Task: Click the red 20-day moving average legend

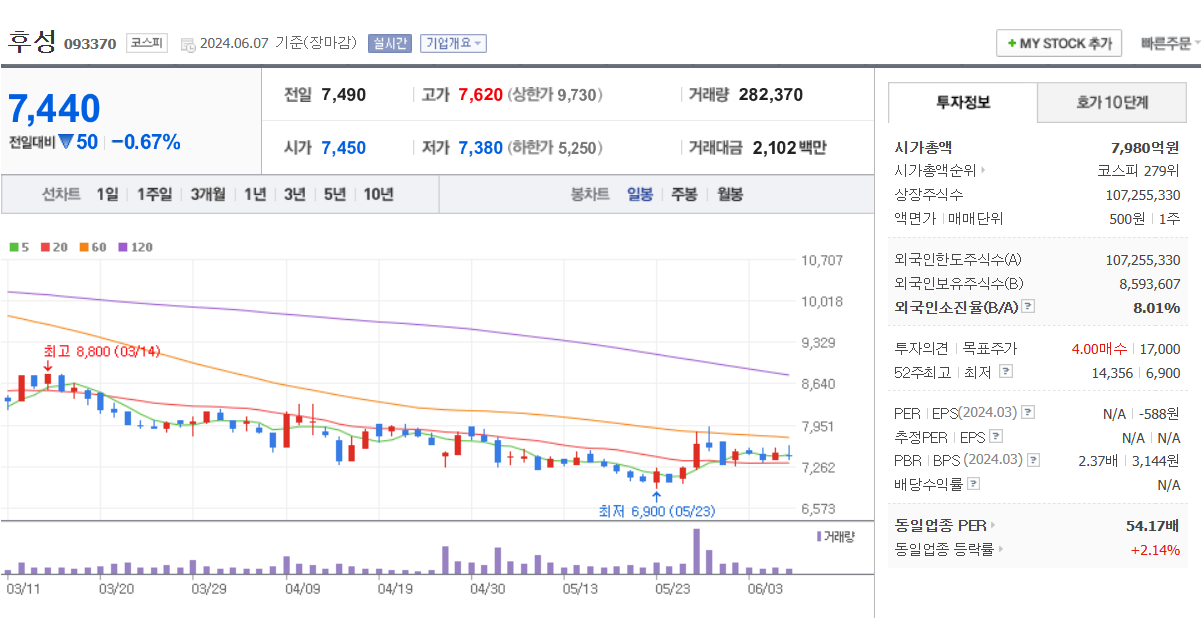Action: (54, 246)
